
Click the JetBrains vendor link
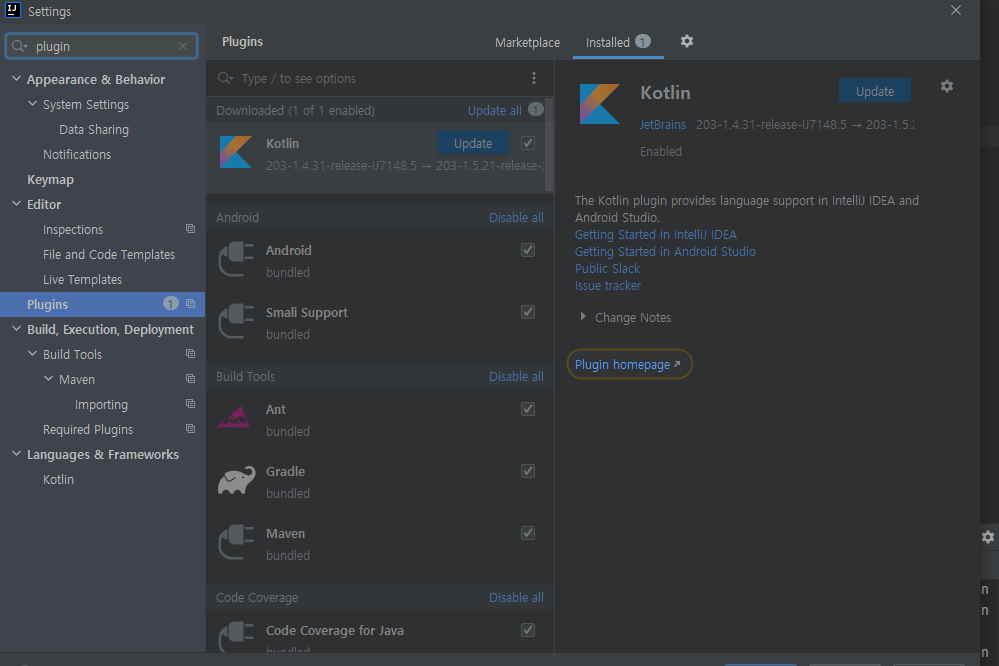(x=663, y=125)
